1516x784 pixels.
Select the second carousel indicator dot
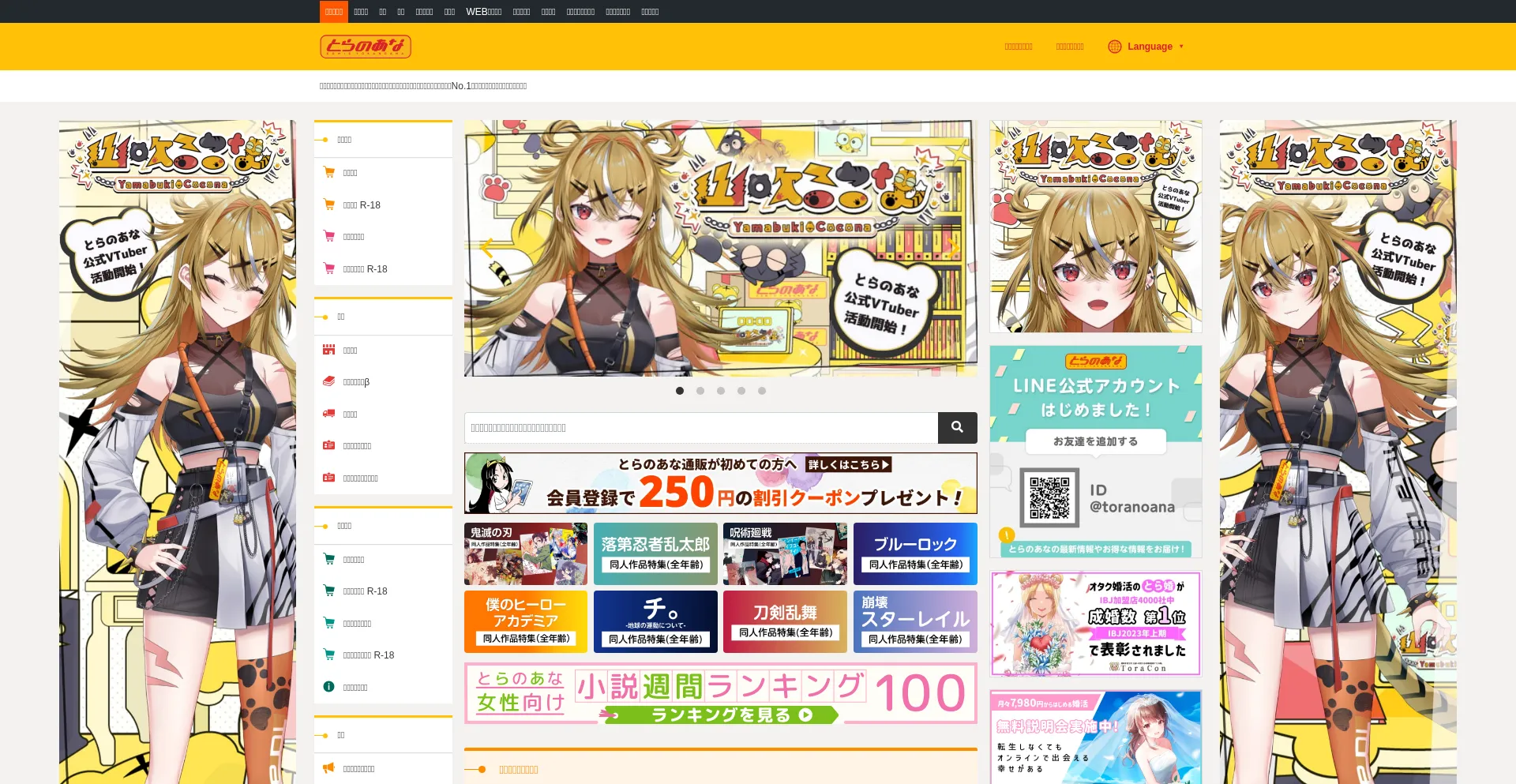700,391
